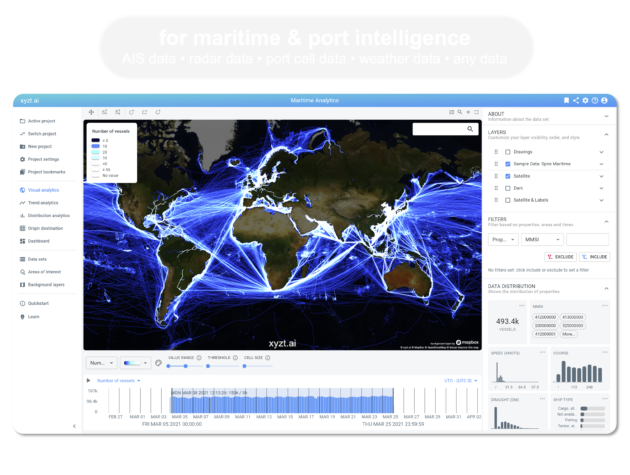This screenshot has height=475, width=630.
Task: Uncheck Sample Data: Spire Maritime layer
Action: (x=508, y=164)
